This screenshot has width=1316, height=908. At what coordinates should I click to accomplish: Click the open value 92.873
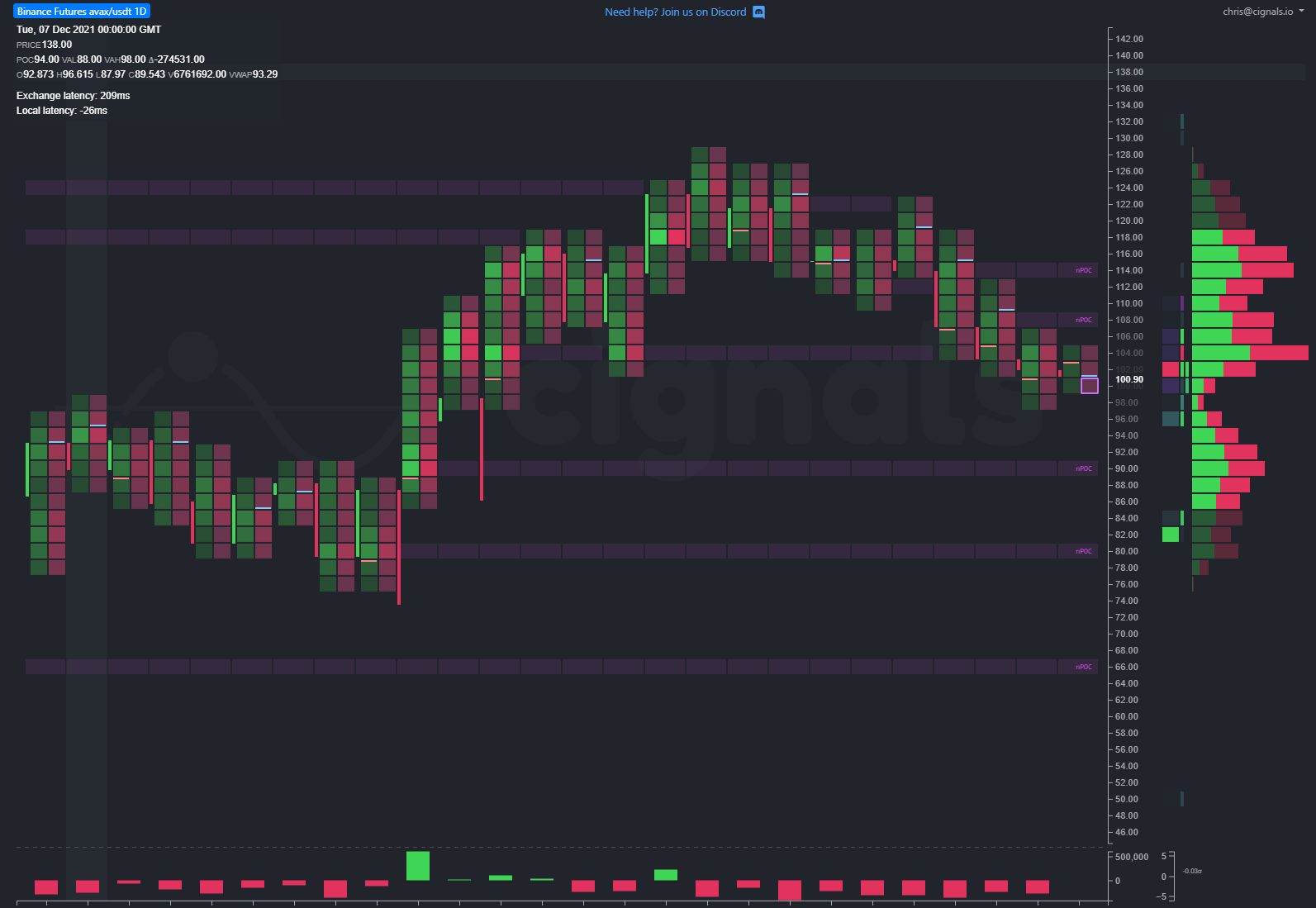coord(38,74)
